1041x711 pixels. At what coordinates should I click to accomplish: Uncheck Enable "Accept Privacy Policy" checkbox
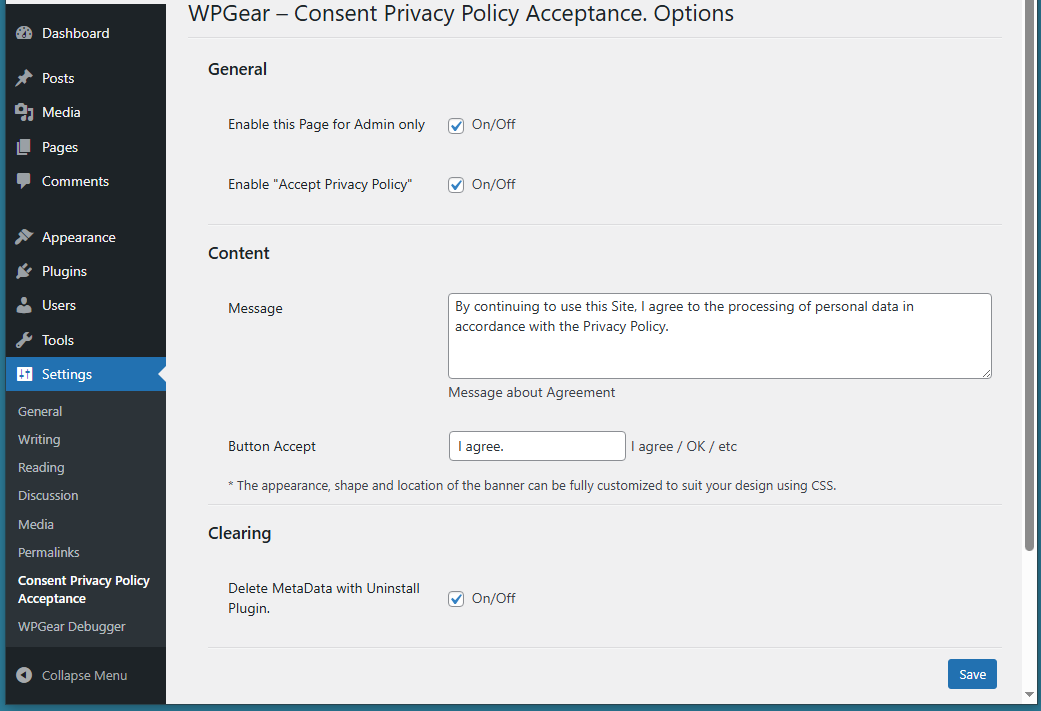click(456, 185)
